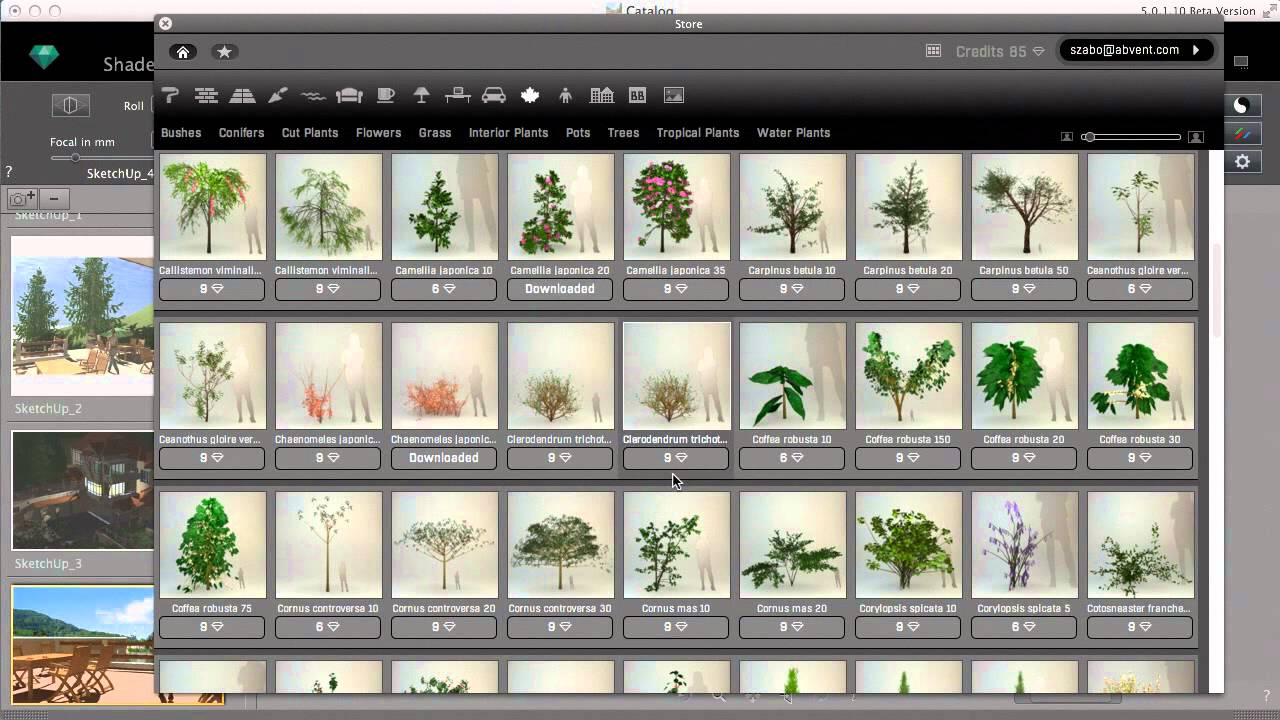Buy Cornus controversa 10 for 6 credits
1280x720 pixels.
click(x=328, y=627)
